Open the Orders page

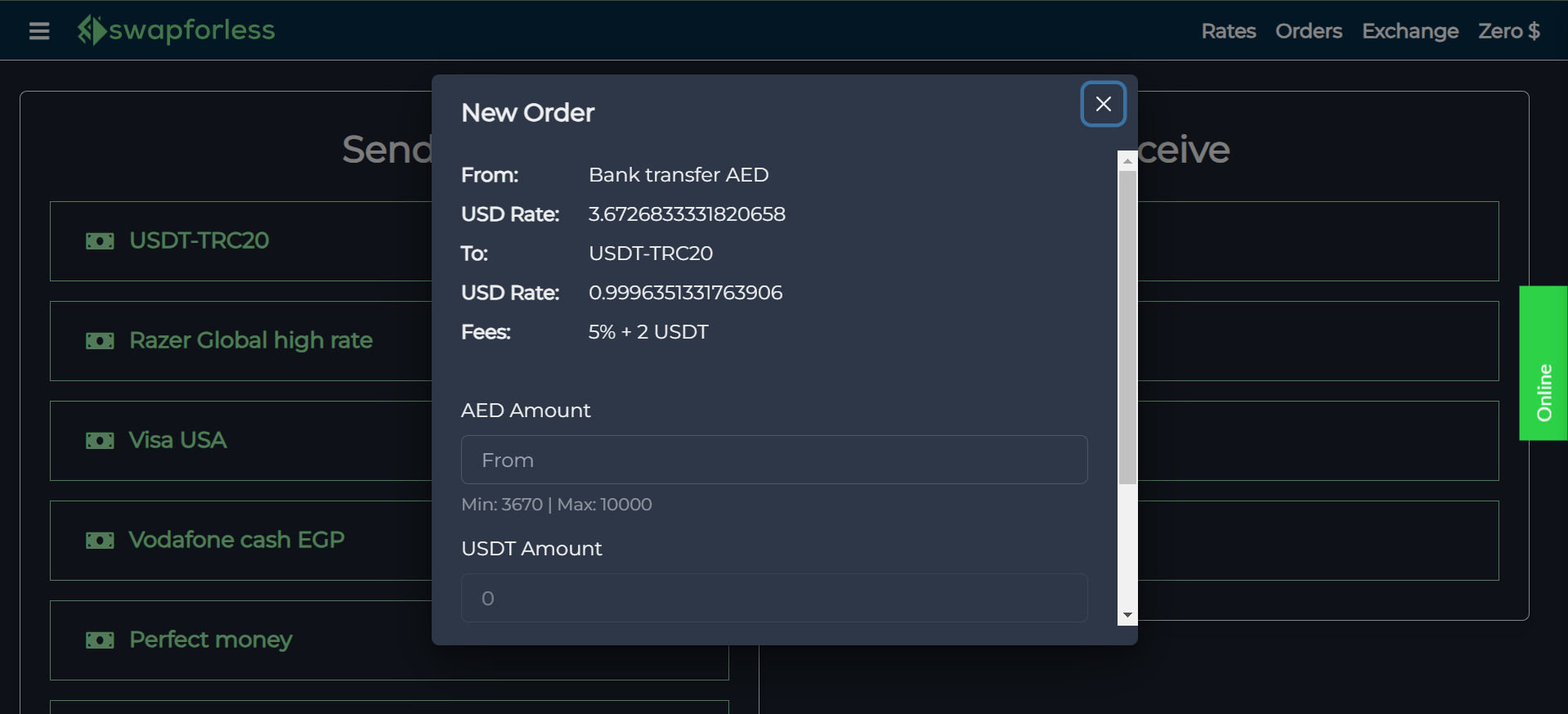coord(1308,30)
